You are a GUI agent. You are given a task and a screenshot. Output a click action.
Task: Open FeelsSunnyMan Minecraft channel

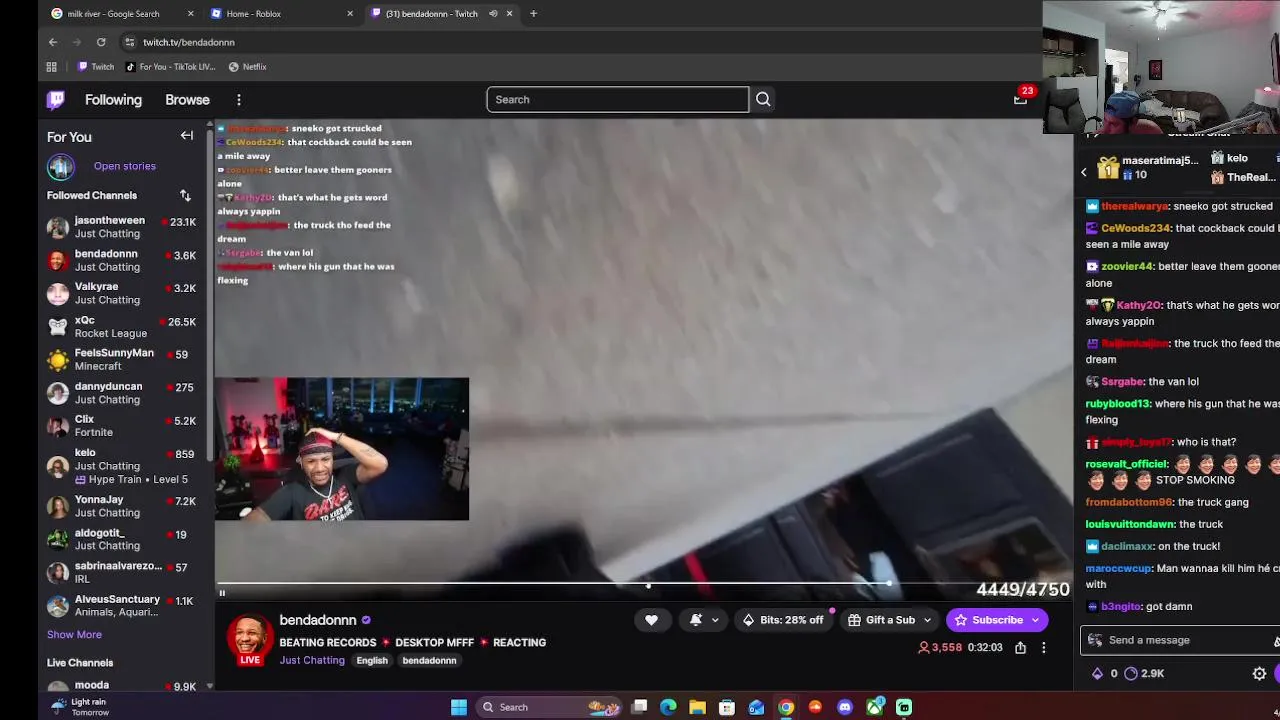point(122,360)
